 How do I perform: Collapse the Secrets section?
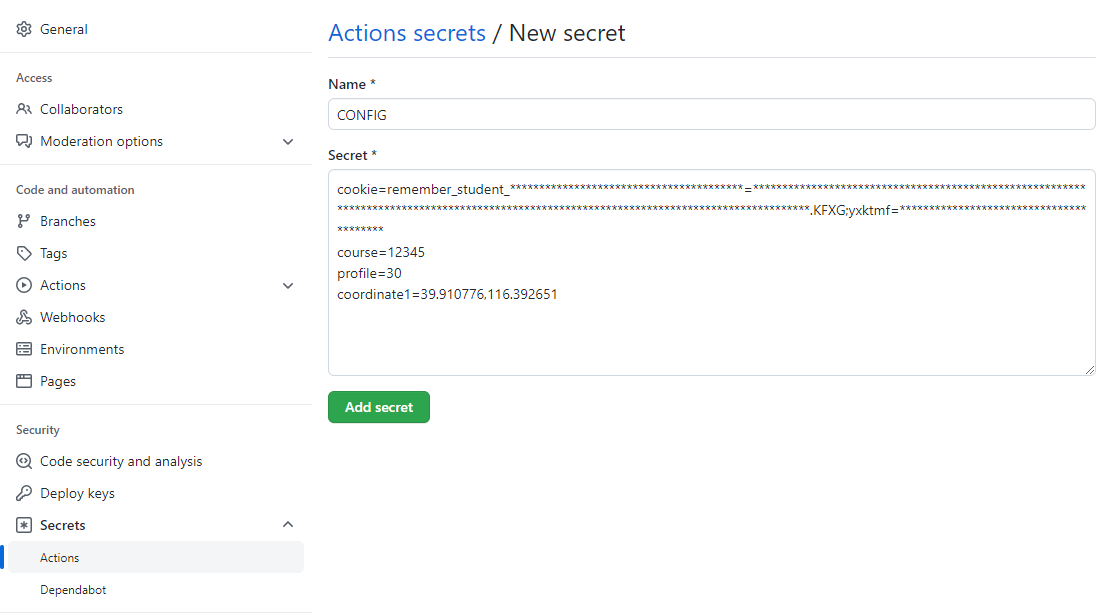coord(288,524)
